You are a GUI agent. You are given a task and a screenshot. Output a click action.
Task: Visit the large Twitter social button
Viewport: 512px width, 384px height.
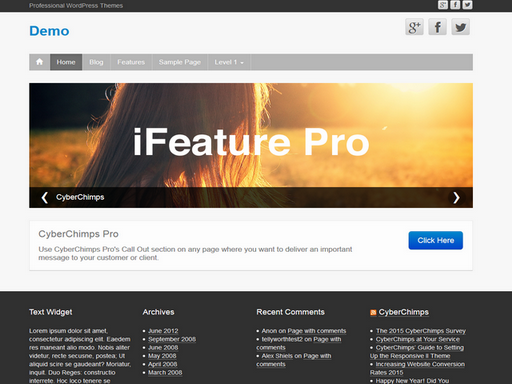tap(460, 27)
